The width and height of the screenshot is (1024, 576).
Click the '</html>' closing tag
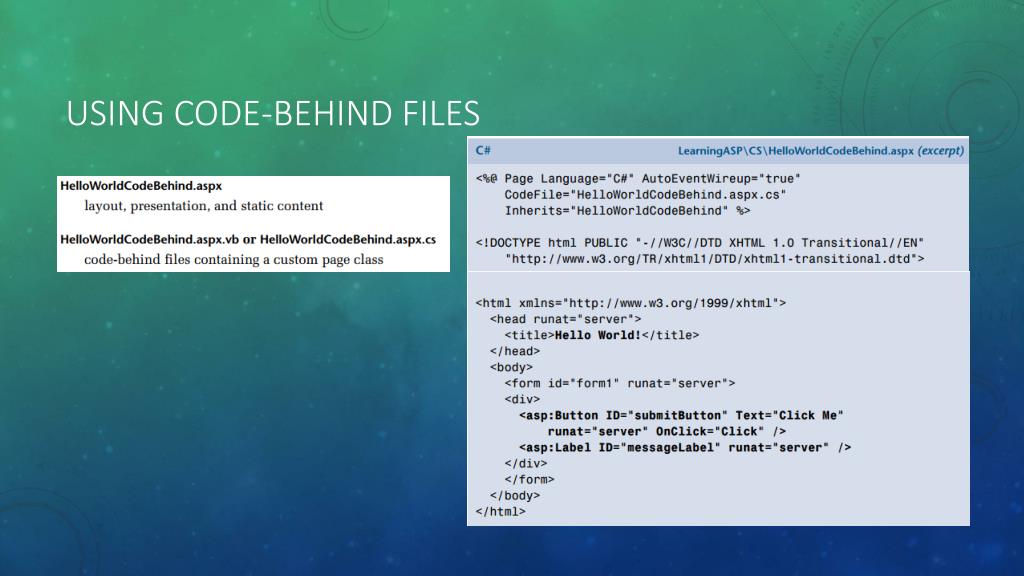click(500, 511)
